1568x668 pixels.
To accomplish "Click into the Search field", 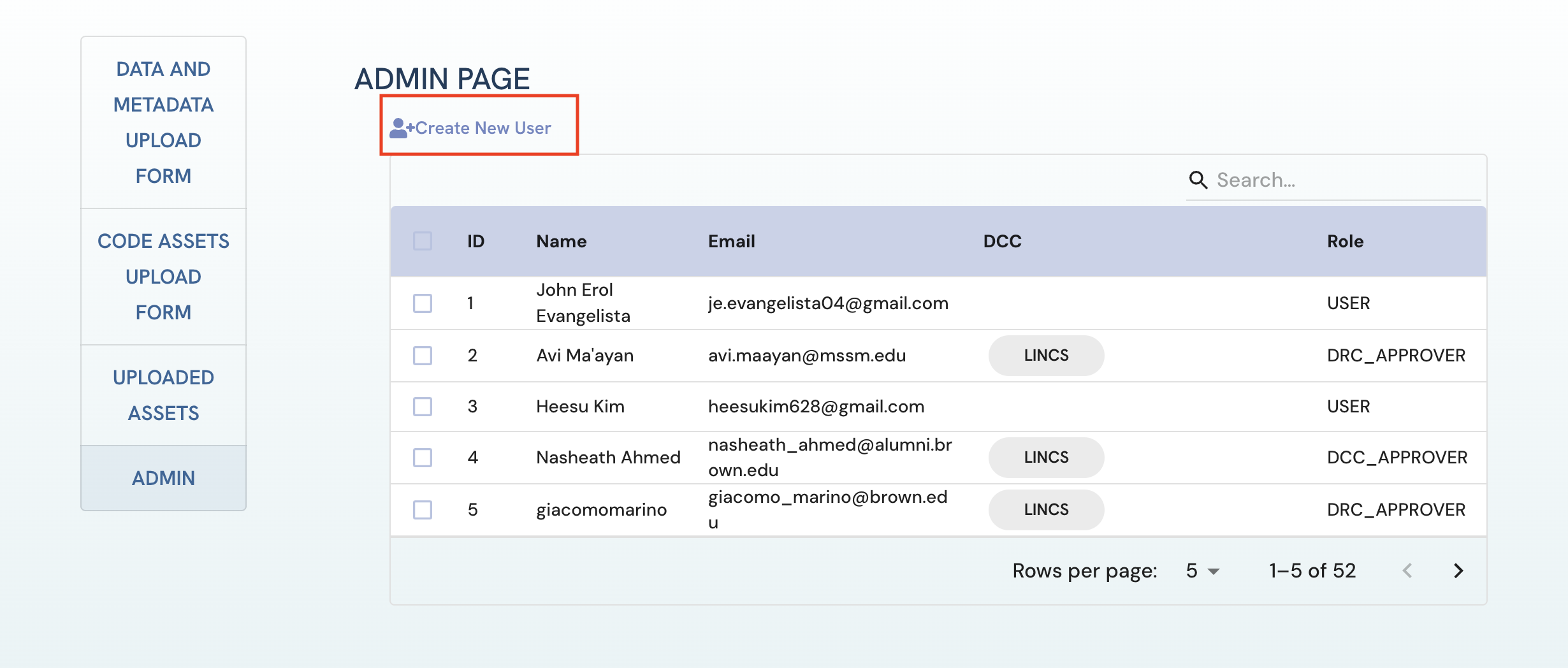I will click(1345, 180).
